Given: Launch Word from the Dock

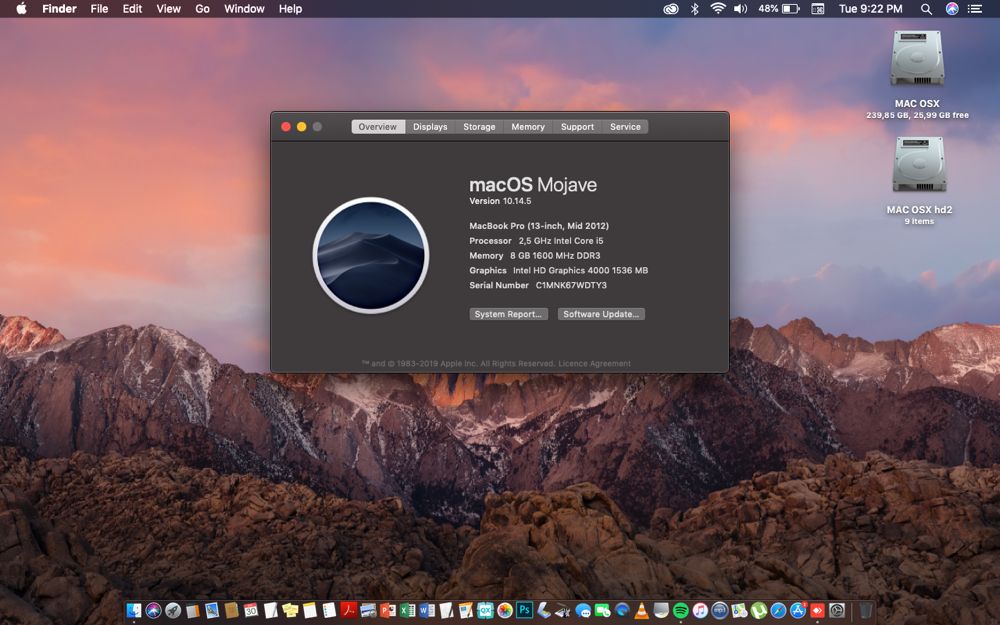Looking at the screenshot, I should coord(427,610).
